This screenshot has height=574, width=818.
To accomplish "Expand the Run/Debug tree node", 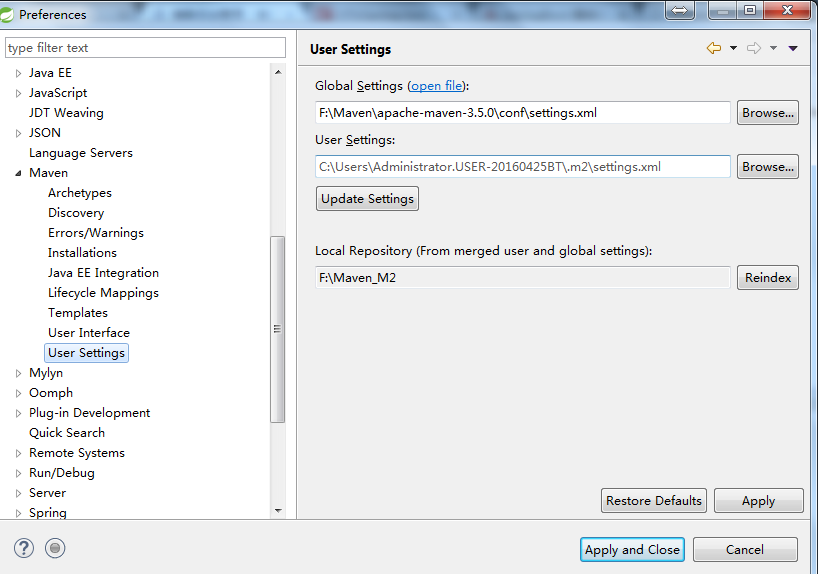I will [18, 473].
